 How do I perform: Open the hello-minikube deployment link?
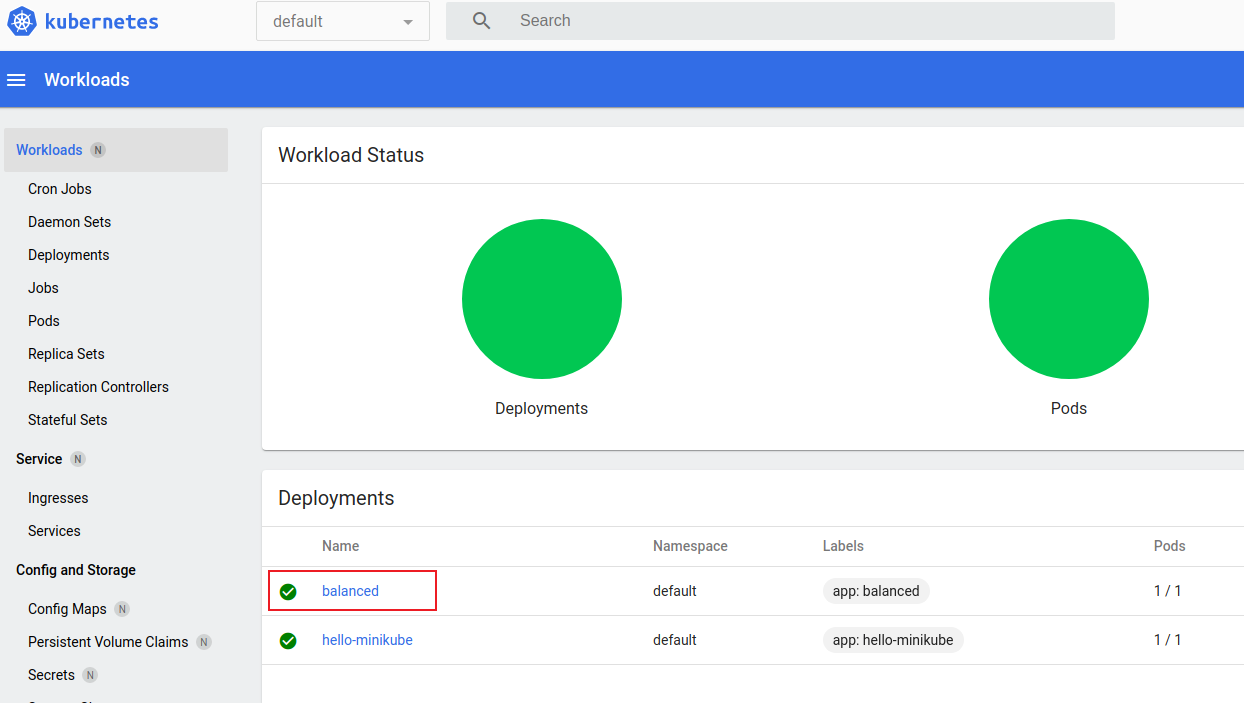367,640
